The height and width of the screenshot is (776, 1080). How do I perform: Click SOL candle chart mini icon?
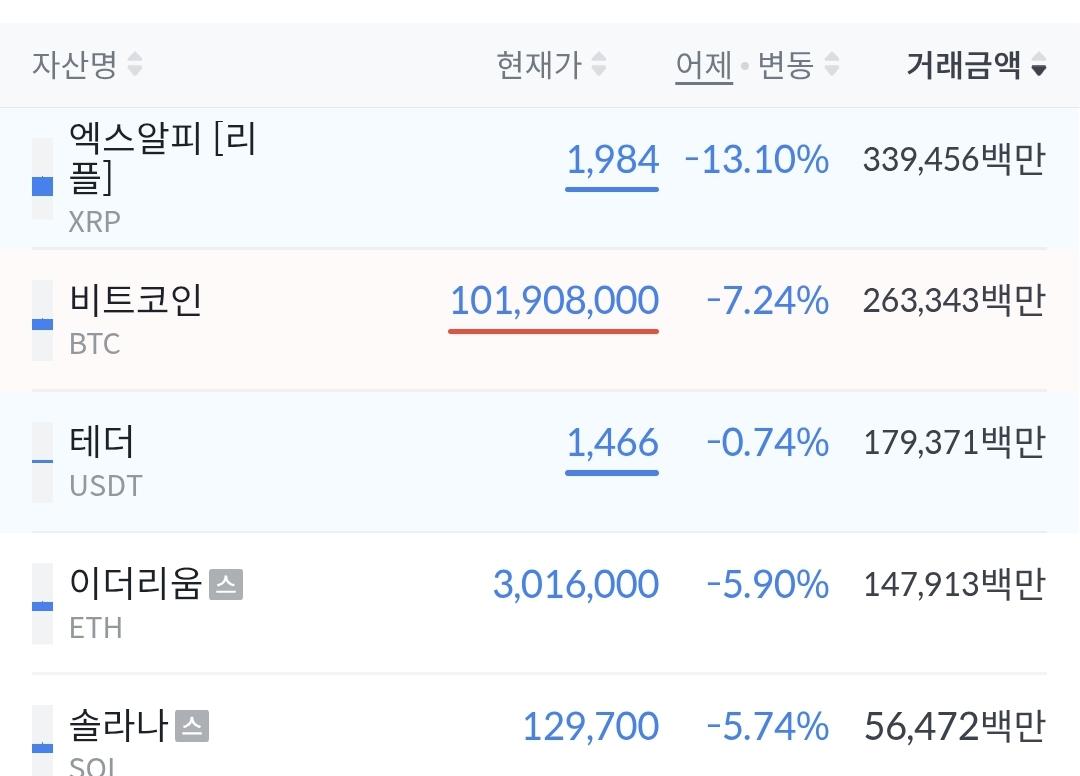click(x=43, y=740)
